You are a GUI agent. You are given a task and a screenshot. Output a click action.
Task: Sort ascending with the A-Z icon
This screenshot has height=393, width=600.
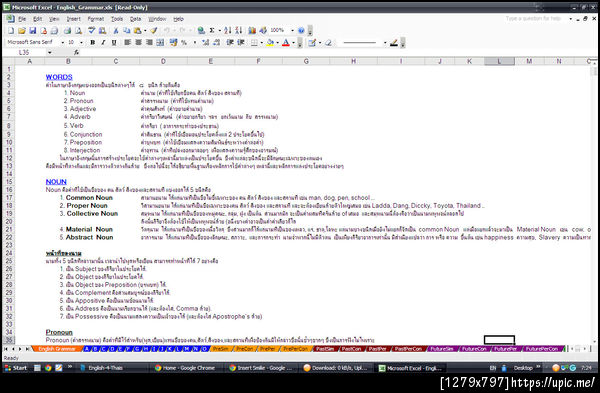tap(228, 31)
